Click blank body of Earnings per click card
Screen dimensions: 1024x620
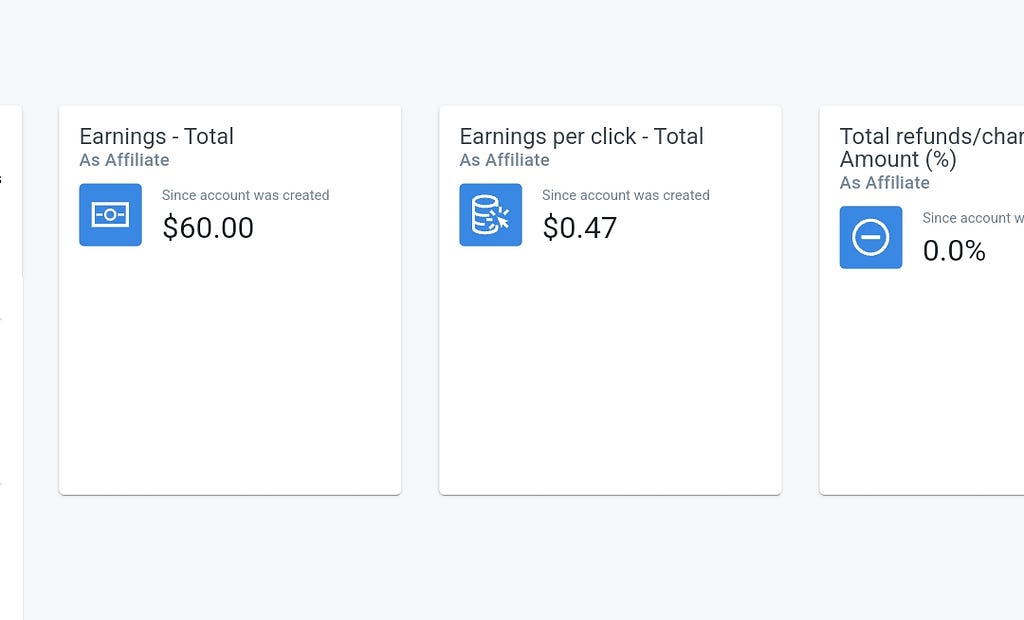(610, 372)
